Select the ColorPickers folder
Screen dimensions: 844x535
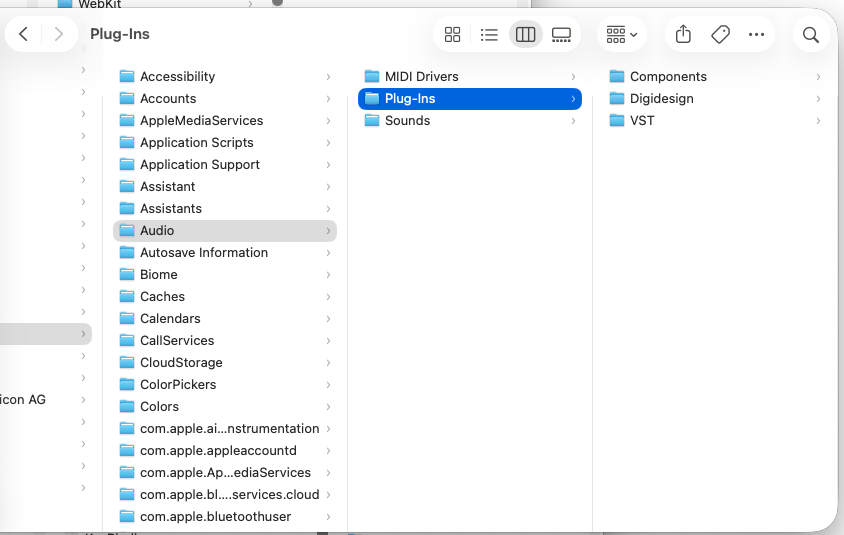click(x=224, y=385)
